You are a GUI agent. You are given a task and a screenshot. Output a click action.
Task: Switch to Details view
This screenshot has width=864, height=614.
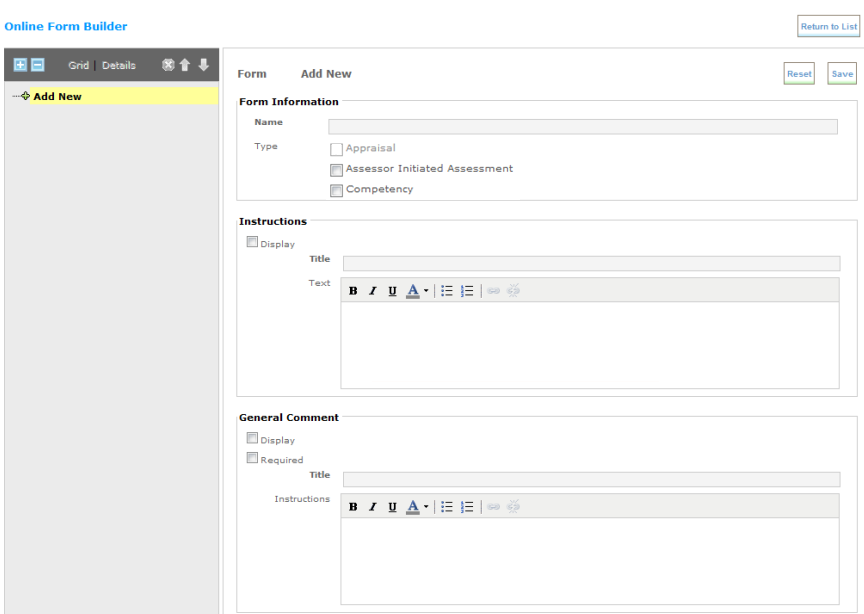118,65
